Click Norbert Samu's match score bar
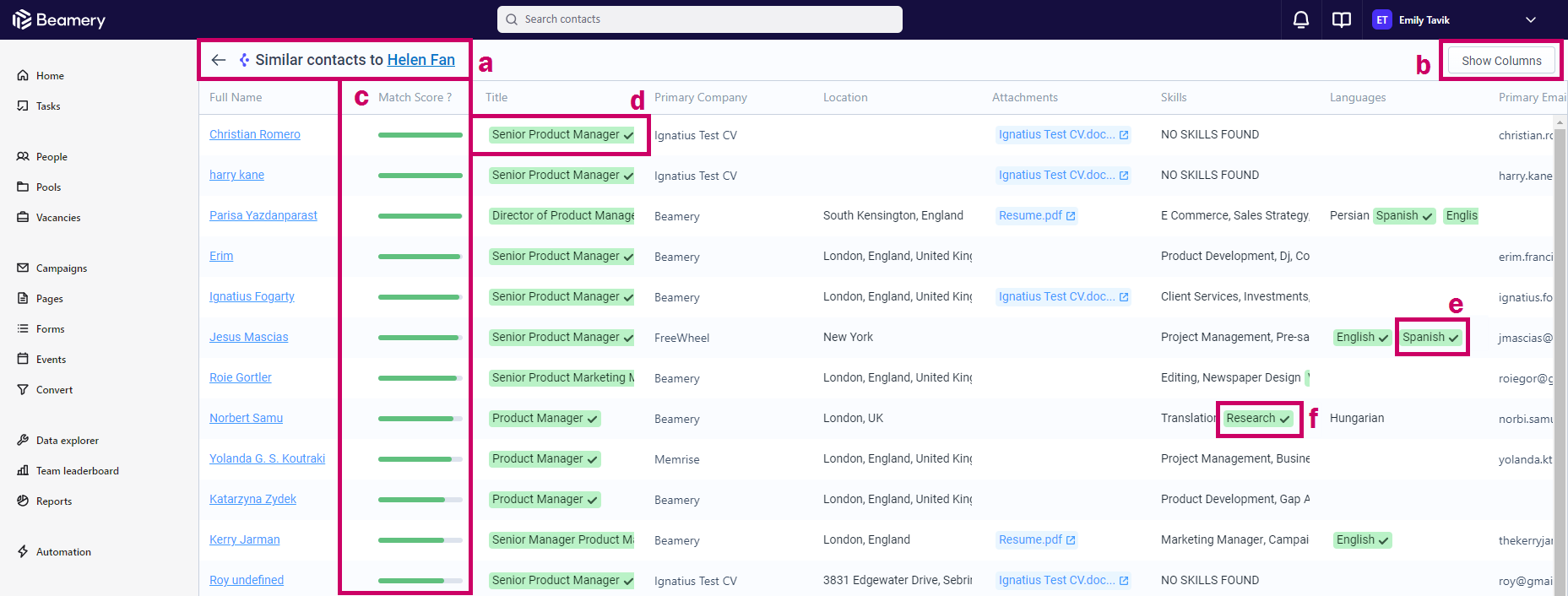Image resolution: width=1568 pixels, height=596 pixels. coord(420,419)
